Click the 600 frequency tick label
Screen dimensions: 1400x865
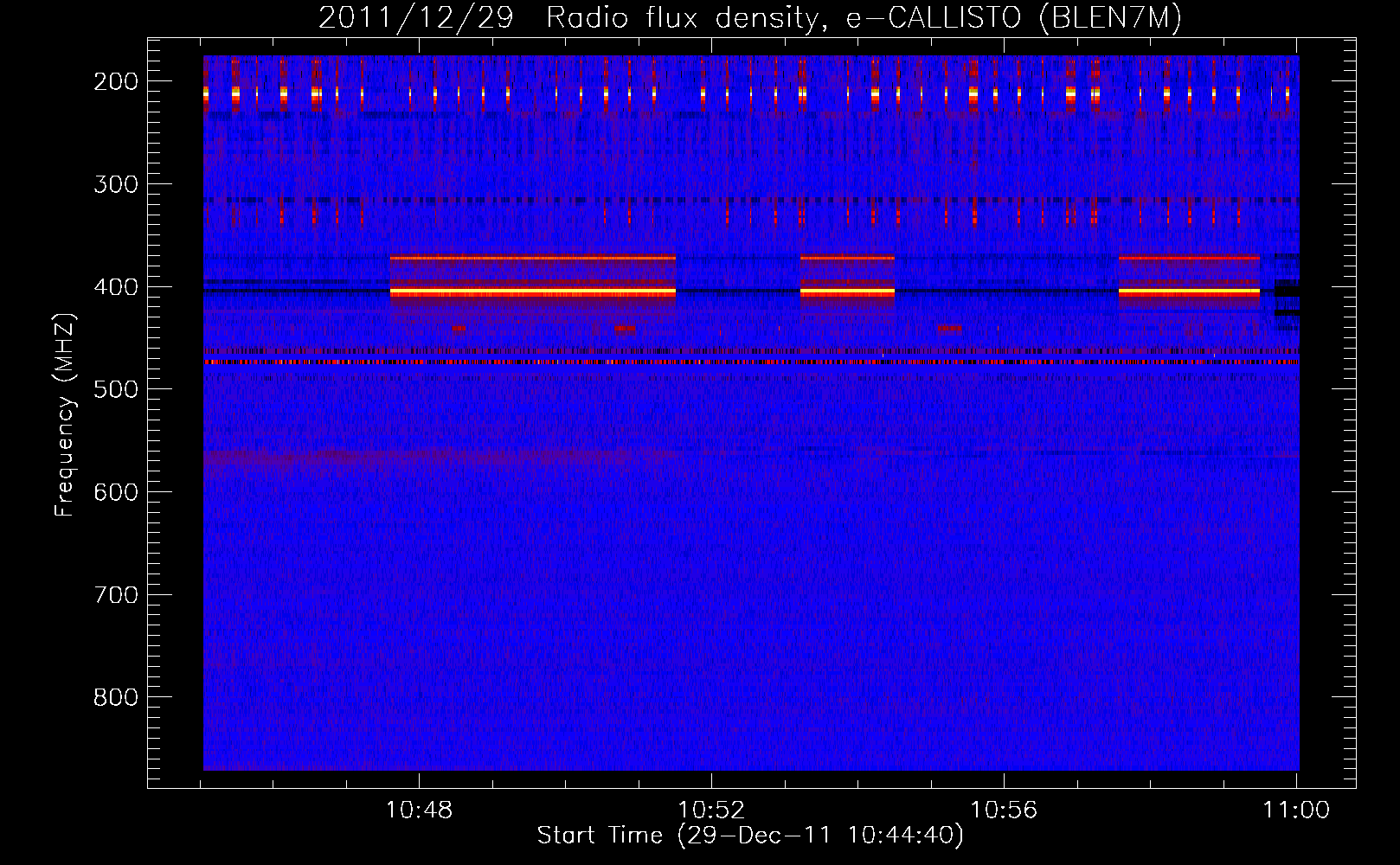pyautogui.click(x=116, y=492)
